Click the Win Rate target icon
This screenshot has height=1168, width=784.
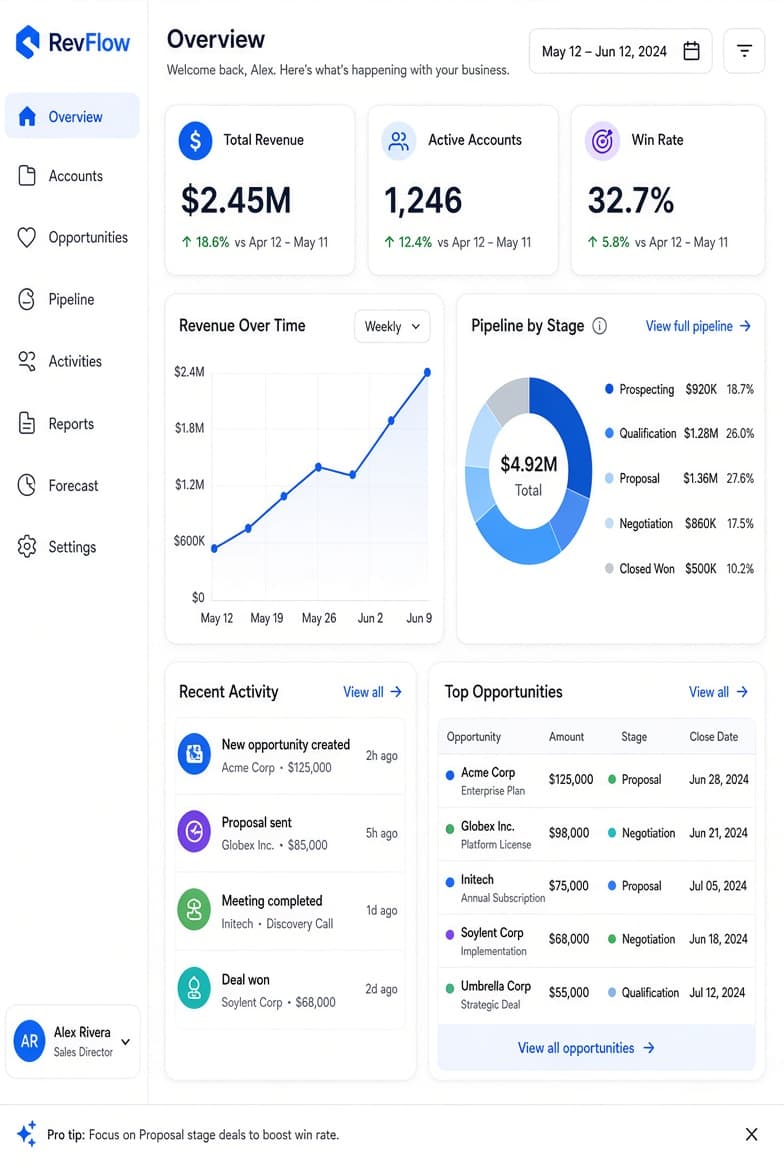[x=602, y=140]
